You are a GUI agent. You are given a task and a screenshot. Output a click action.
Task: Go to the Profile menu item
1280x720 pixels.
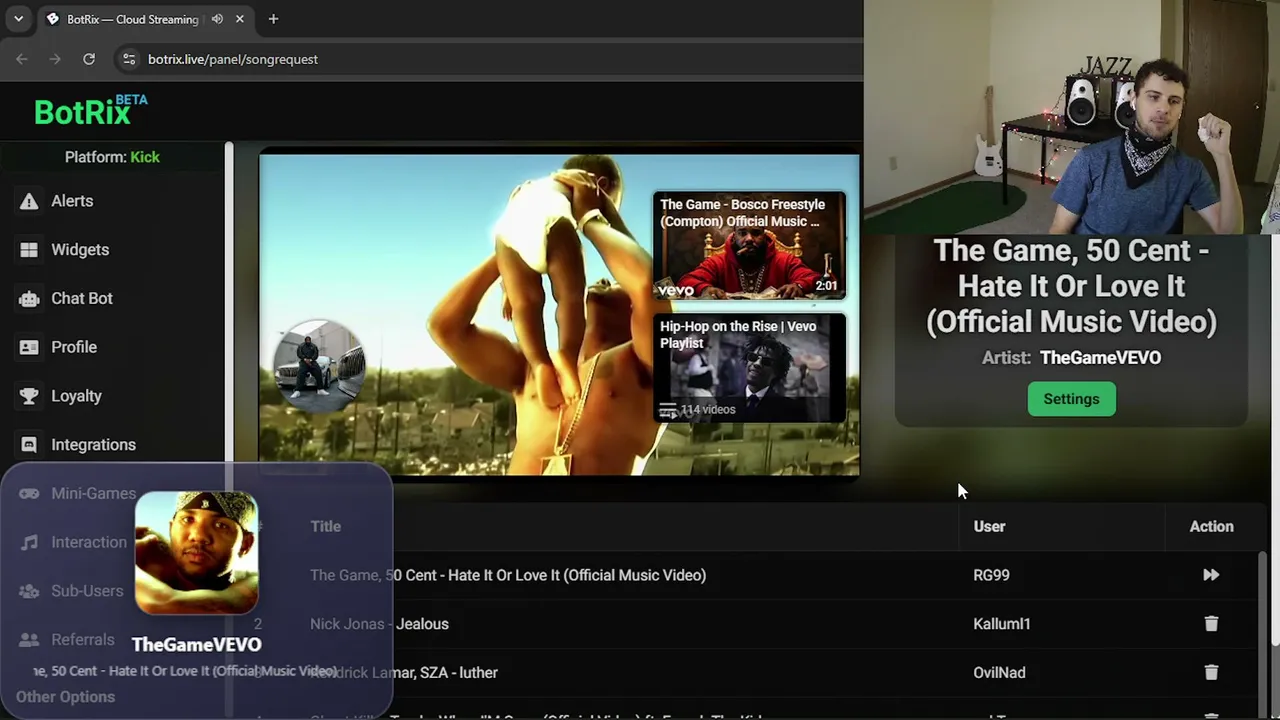pyautogui.click(x=74, y=347)
